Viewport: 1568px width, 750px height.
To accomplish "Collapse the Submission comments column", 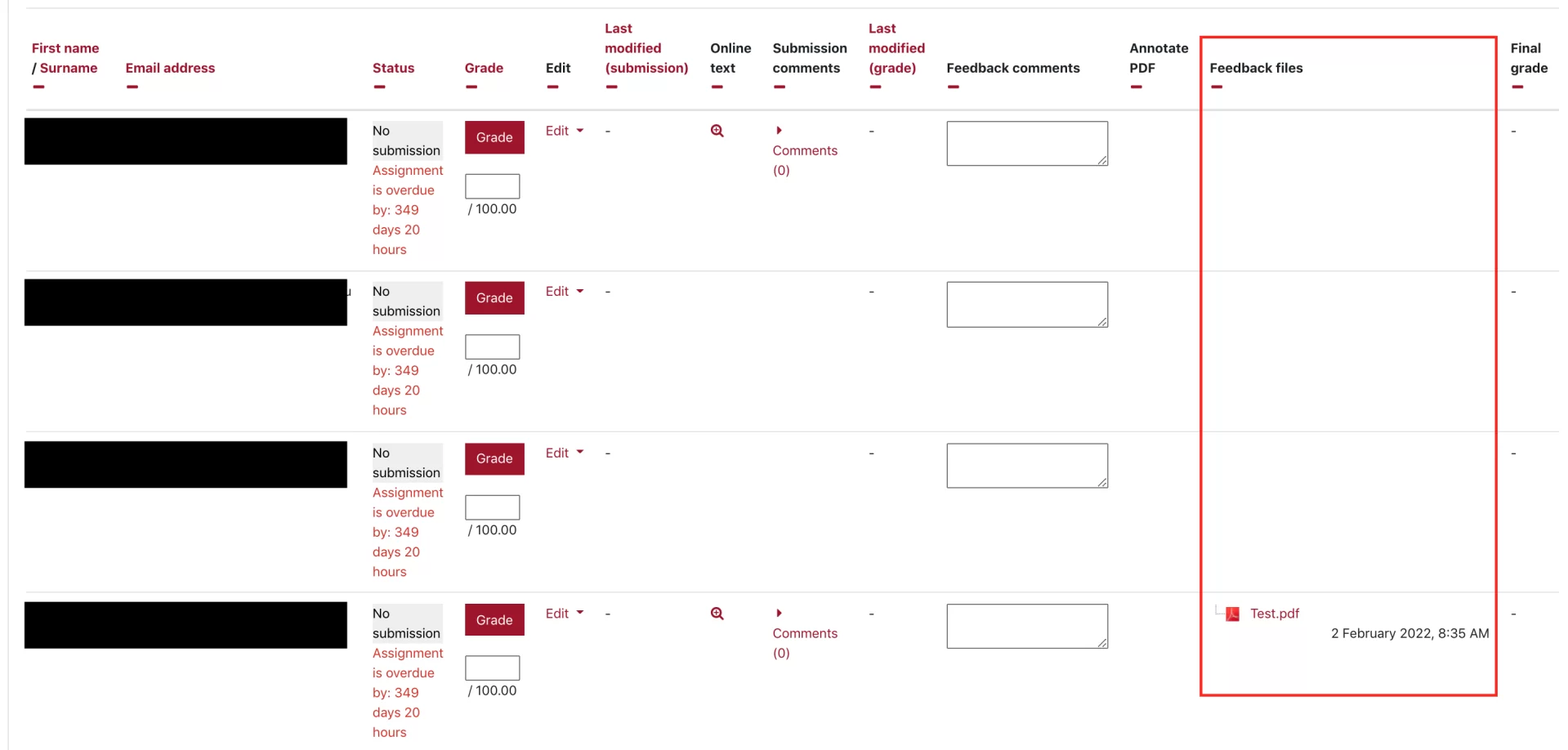I will (780, 87).
